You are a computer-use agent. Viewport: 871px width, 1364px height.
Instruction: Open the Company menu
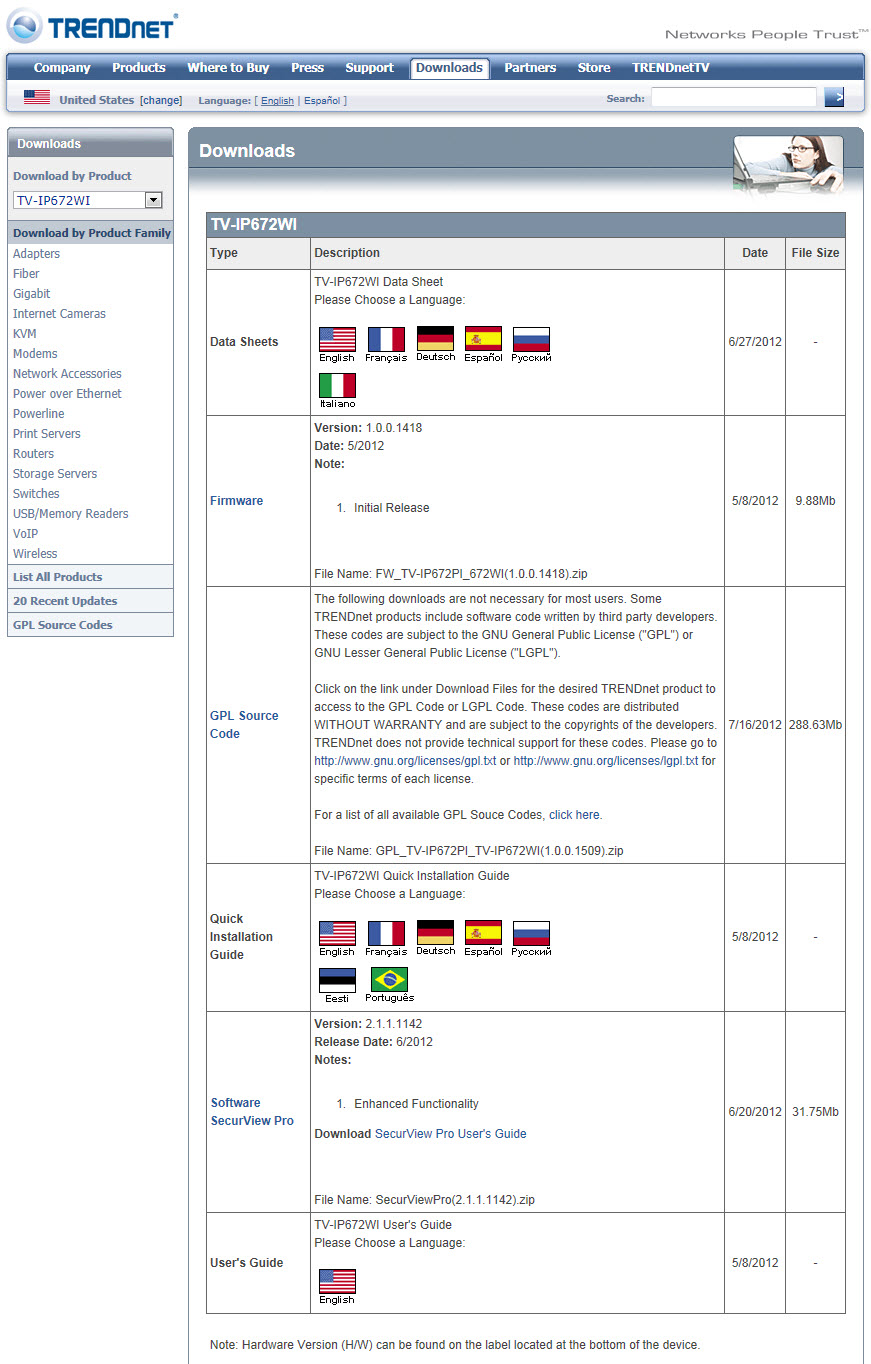point(62,68)
